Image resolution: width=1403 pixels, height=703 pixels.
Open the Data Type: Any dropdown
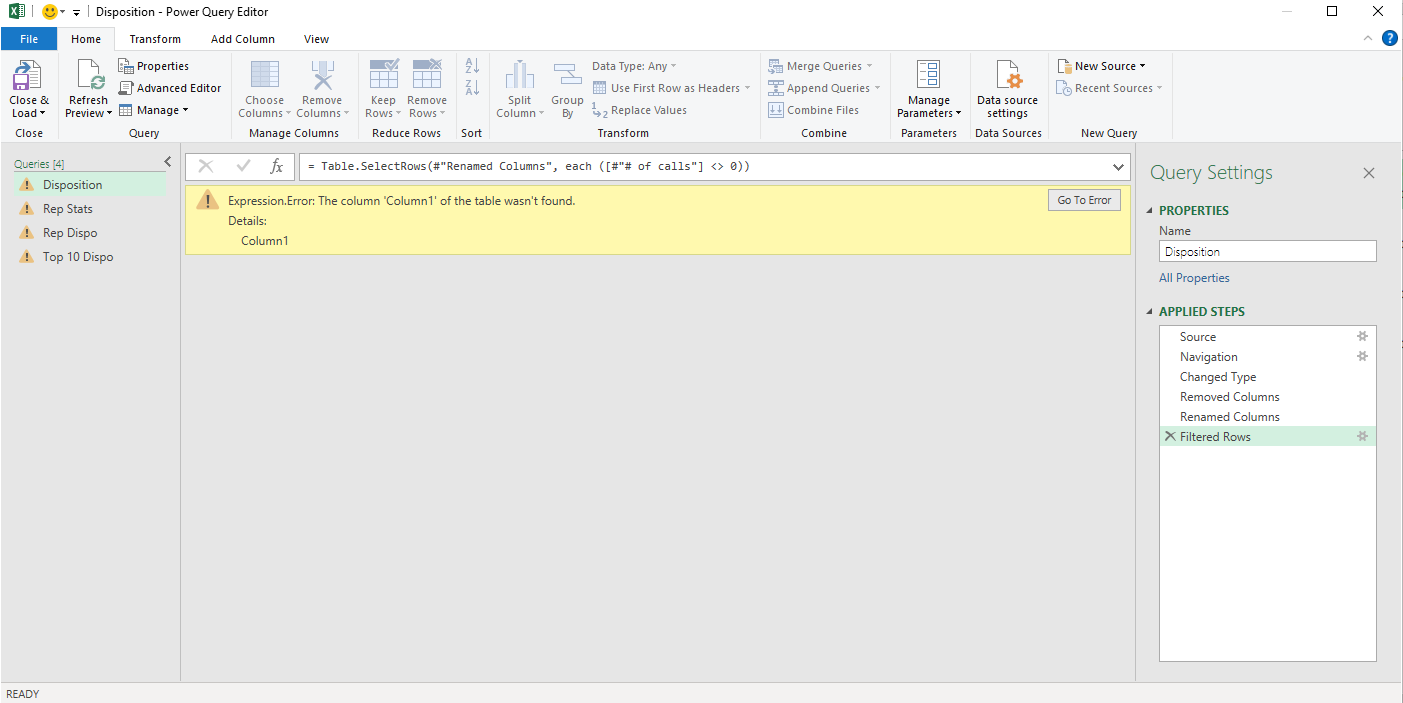tap(634, 66)
